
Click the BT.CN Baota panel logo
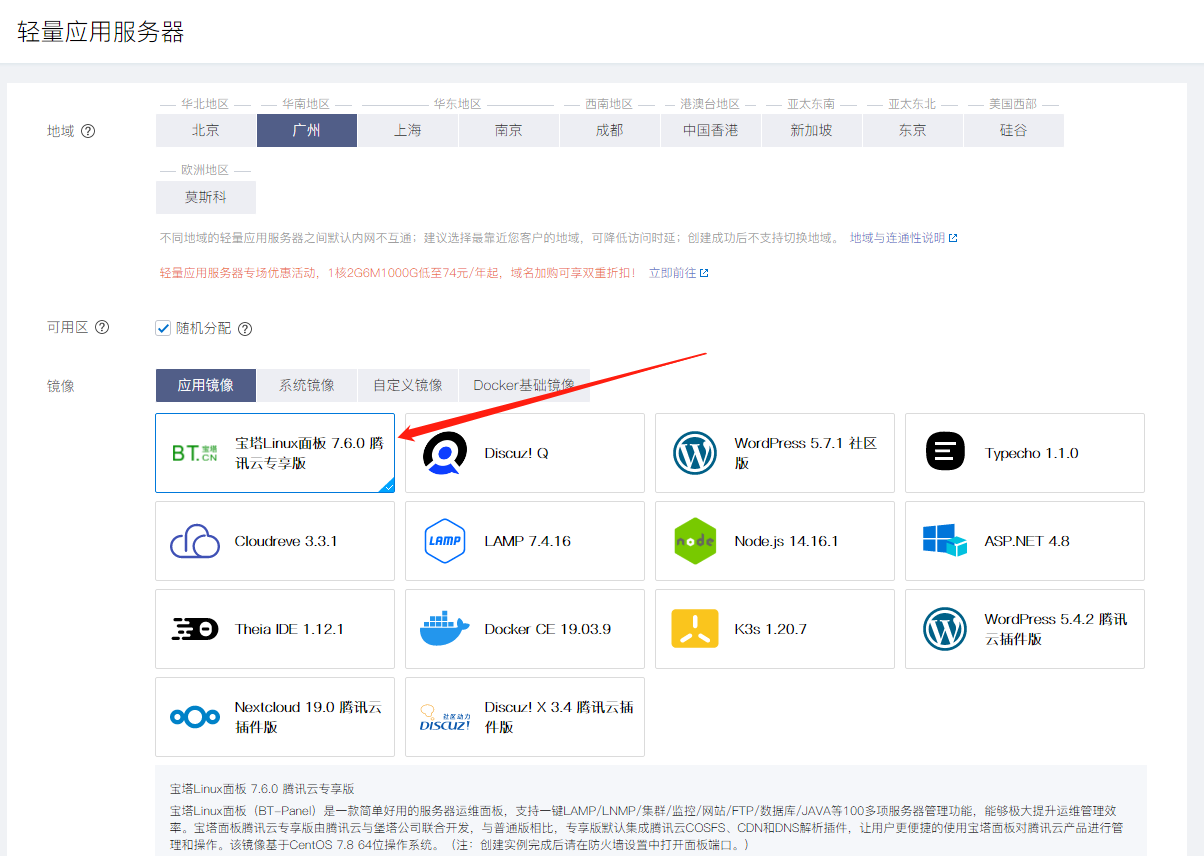pos(194,453)
